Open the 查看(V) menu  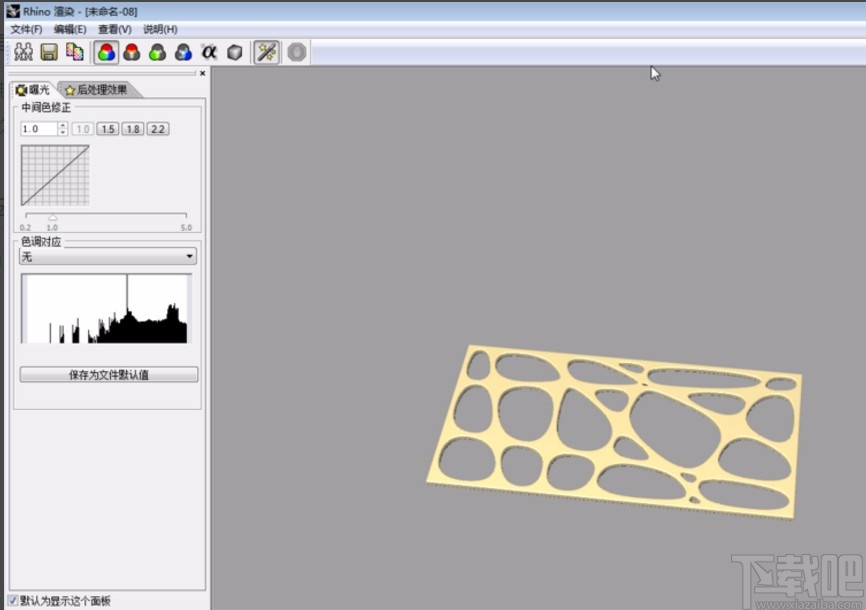[115, 29]
